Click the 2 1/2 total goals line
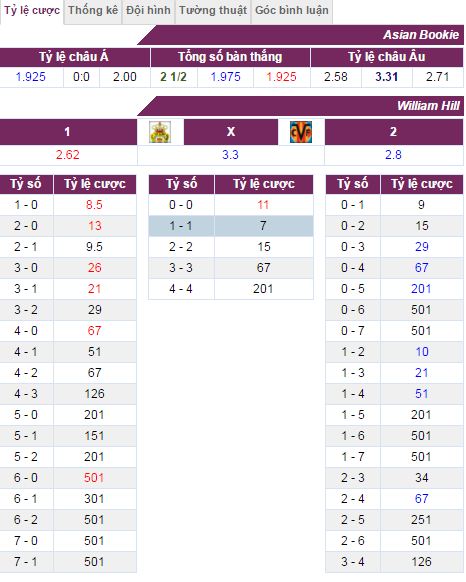Viewport: 466px width, 582px height. tap(173, 77)
